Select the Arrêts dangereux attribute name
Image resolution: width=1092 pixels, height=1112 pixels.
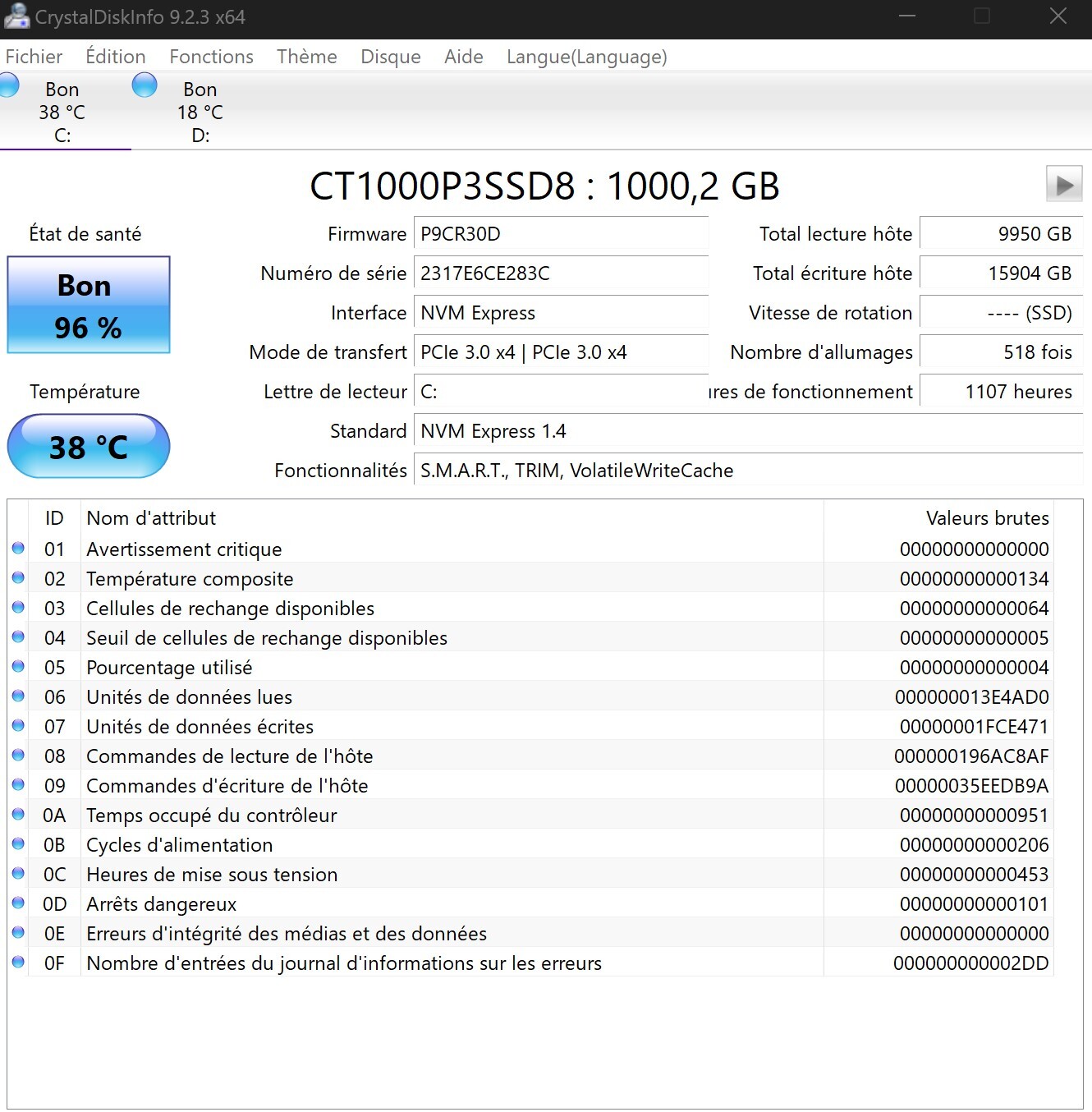point(161,904)
